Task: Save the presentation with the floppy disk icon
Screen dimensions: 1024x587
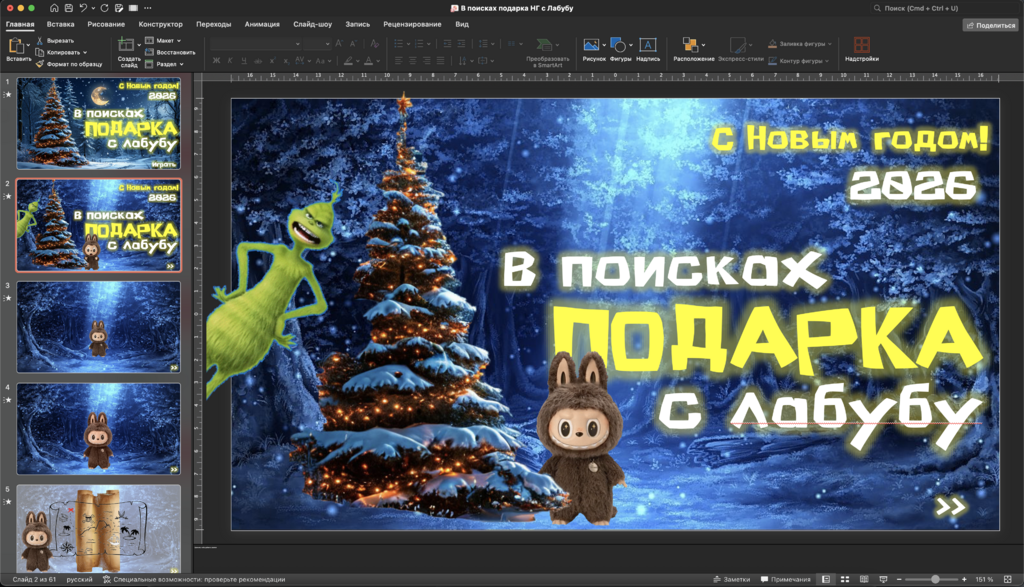Action: (69, 8)
